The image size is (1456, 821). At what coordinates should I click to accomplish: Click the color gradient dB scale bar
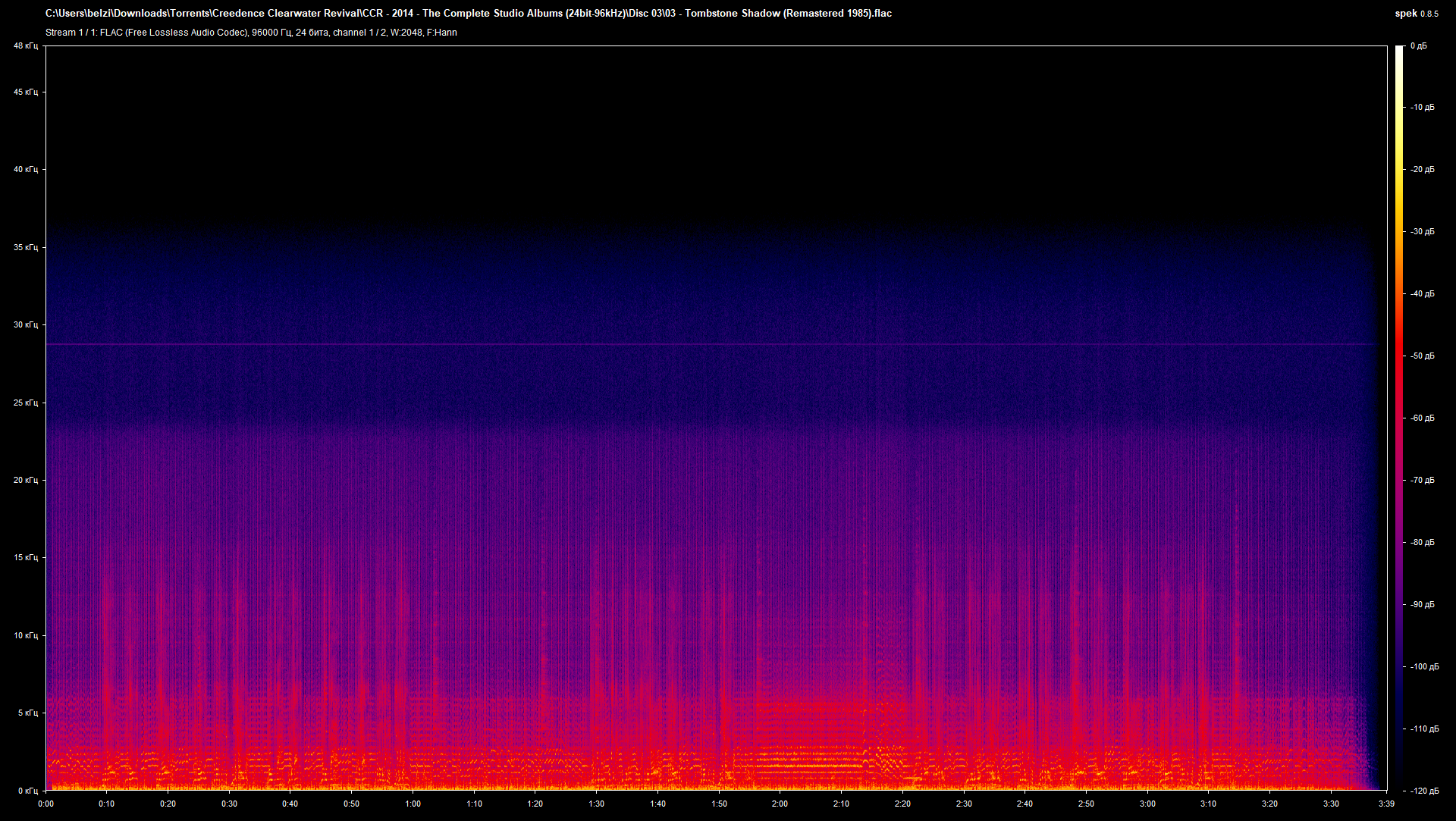(1400, 417)
